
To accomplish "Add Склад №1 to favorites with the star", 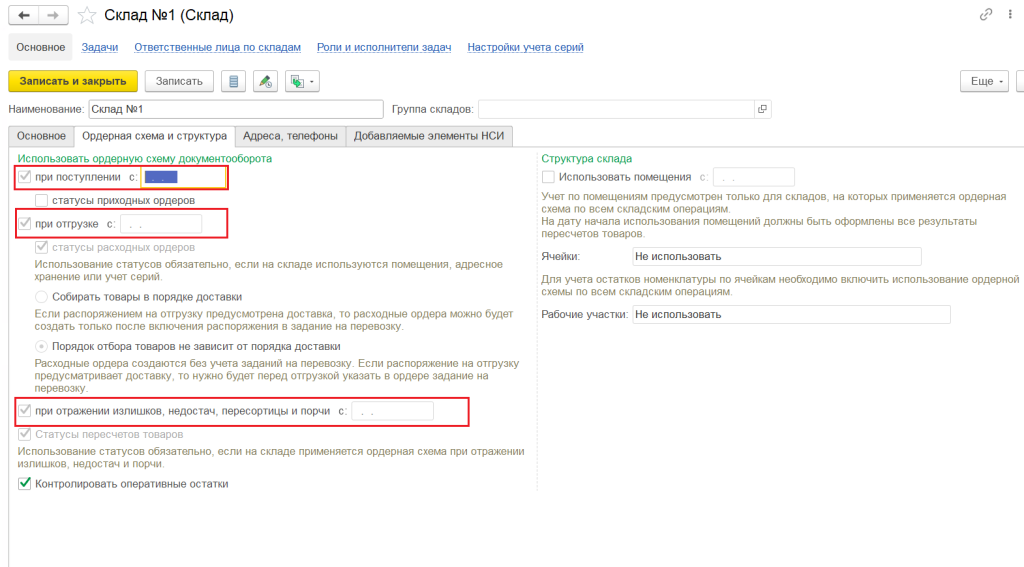I will tap(87, 15).
